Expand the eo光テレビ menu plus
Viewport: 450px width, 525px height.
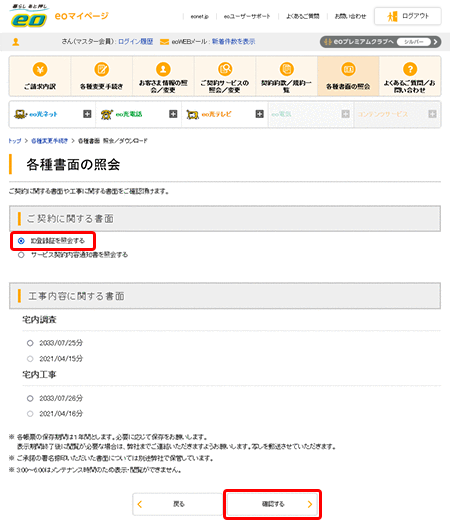coord(259,114)
